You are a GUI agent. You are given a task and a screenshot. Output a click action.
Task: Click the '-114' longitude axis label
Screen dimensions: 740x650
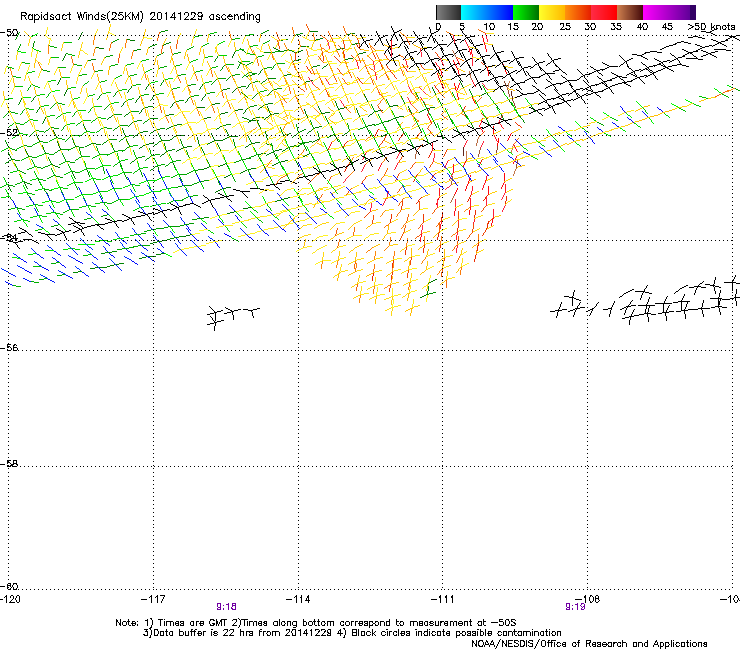pyautogui.click(x=298, y=599)
